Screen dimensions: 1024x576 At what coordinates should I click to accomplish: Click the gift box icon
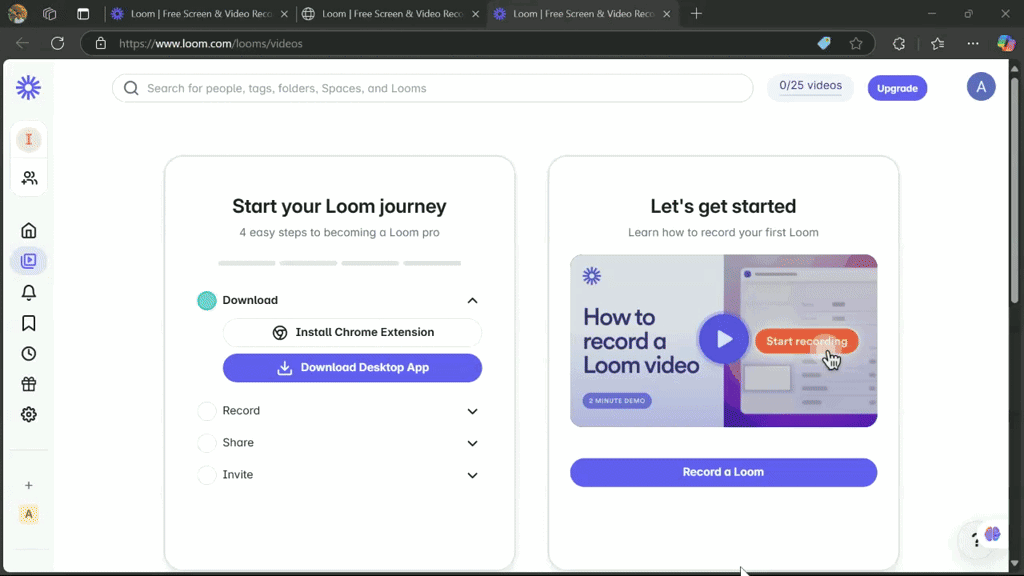(29, 384)
